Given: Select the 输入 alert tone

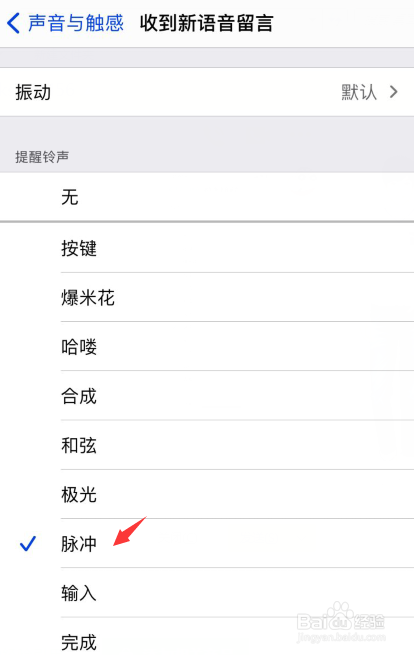Looking at the screenshot, I should (207, 593).
